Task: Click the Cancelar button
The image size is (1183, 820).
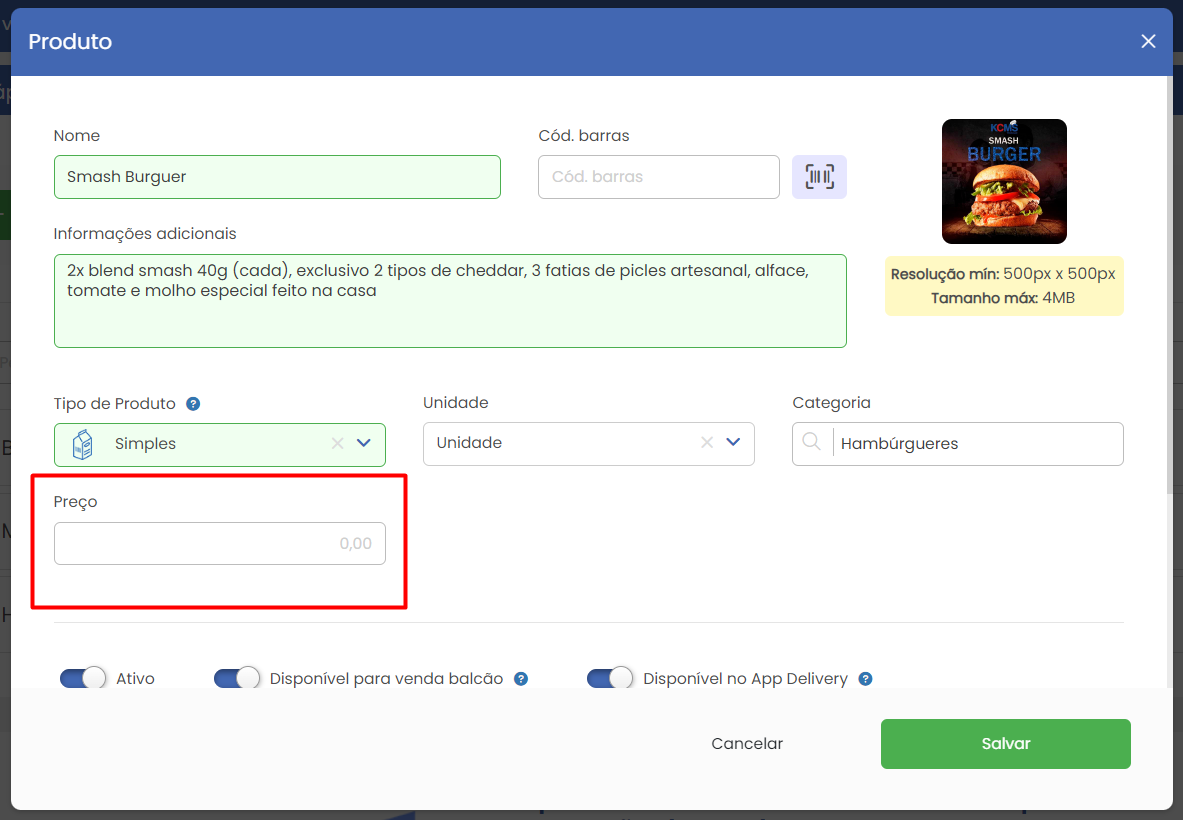Action: click(747, 744)
